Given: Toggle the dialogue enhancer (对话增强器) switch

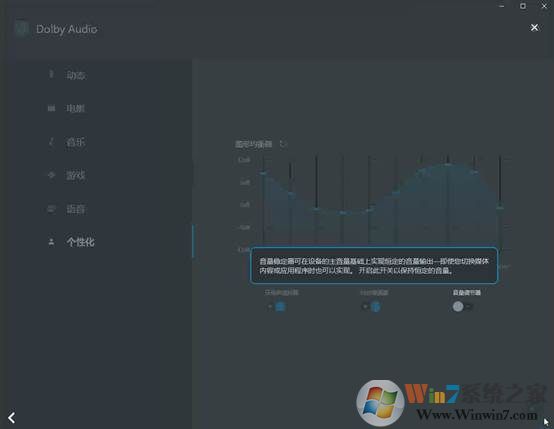Looking at the screenshot, I should (372, 306).
